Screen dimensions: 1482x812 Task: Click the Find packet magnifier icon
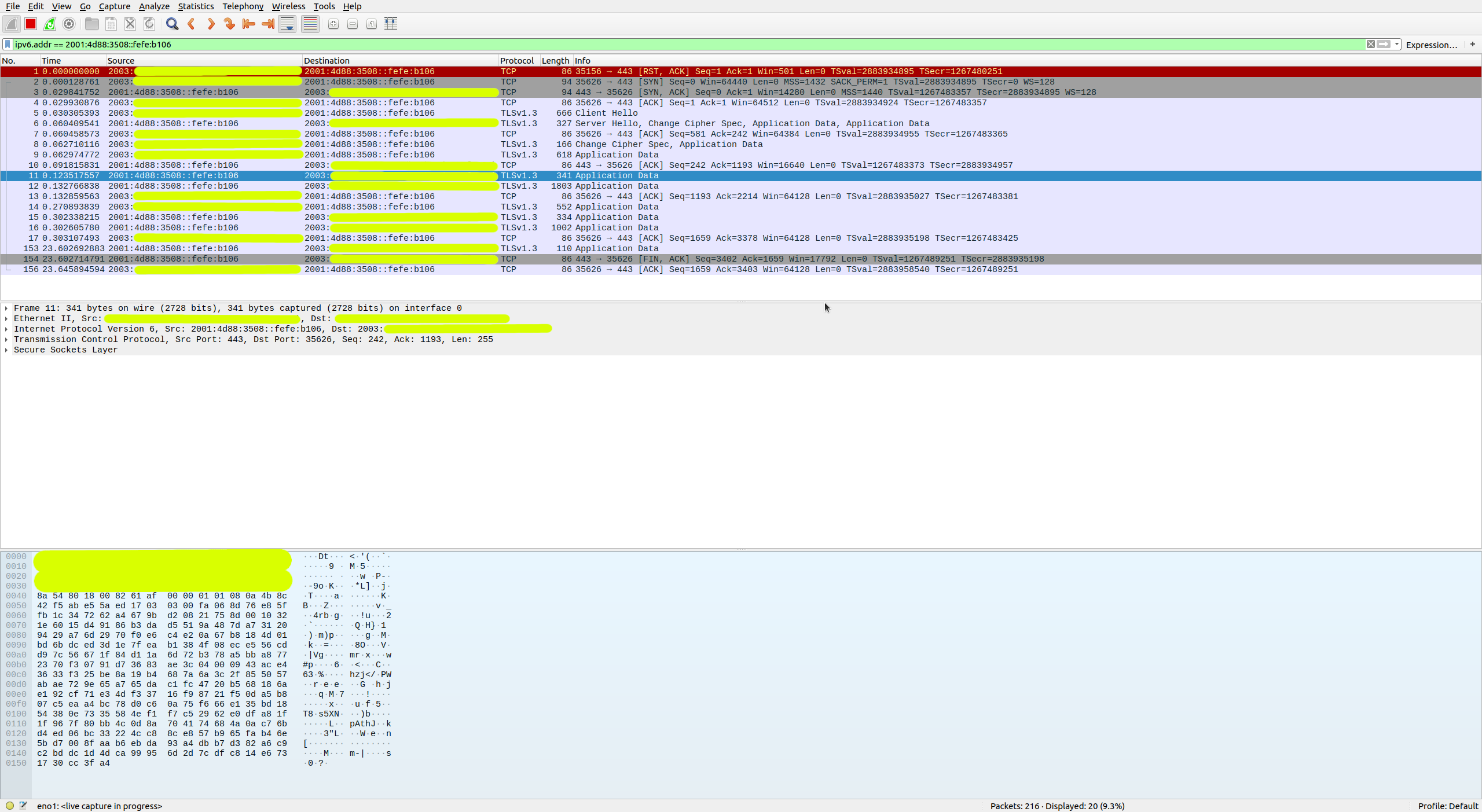coord(172,24)
